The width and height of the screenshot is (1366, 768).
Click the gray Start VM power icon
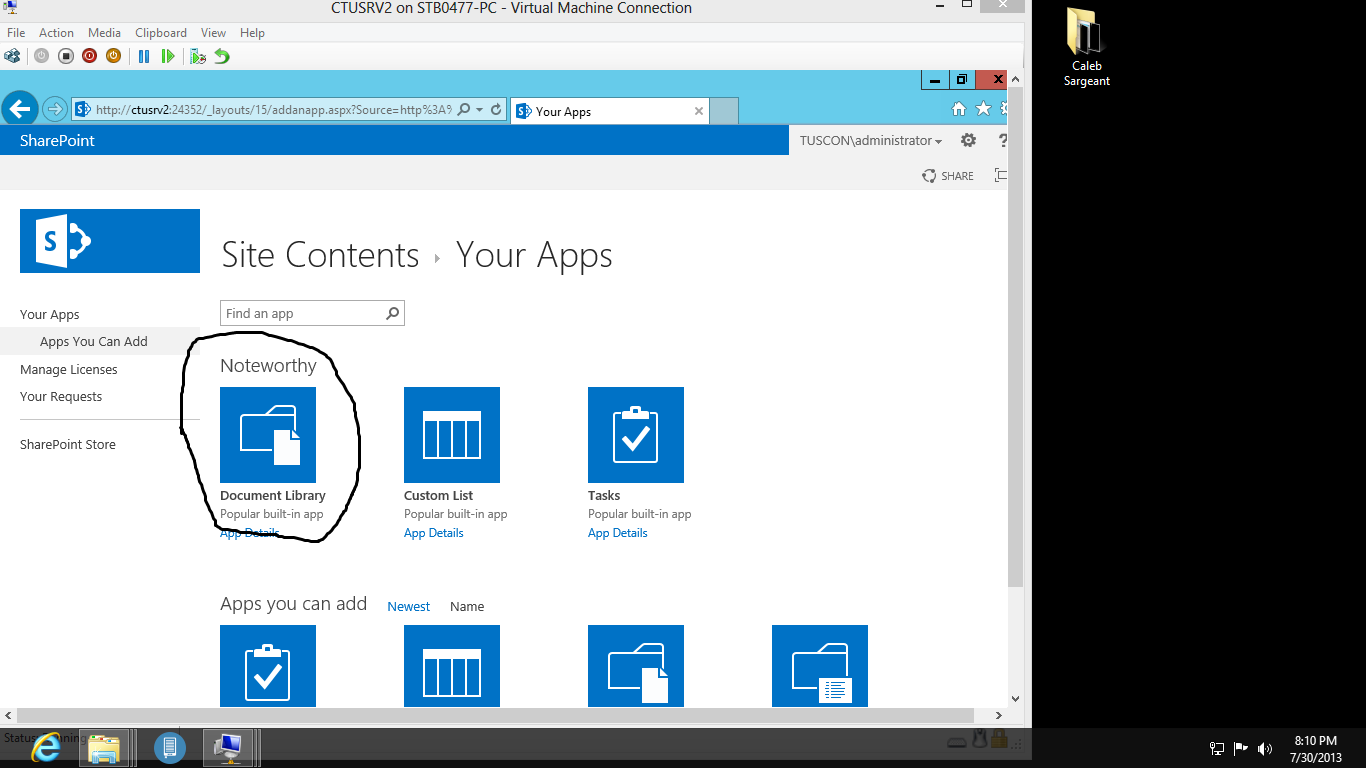41,56
